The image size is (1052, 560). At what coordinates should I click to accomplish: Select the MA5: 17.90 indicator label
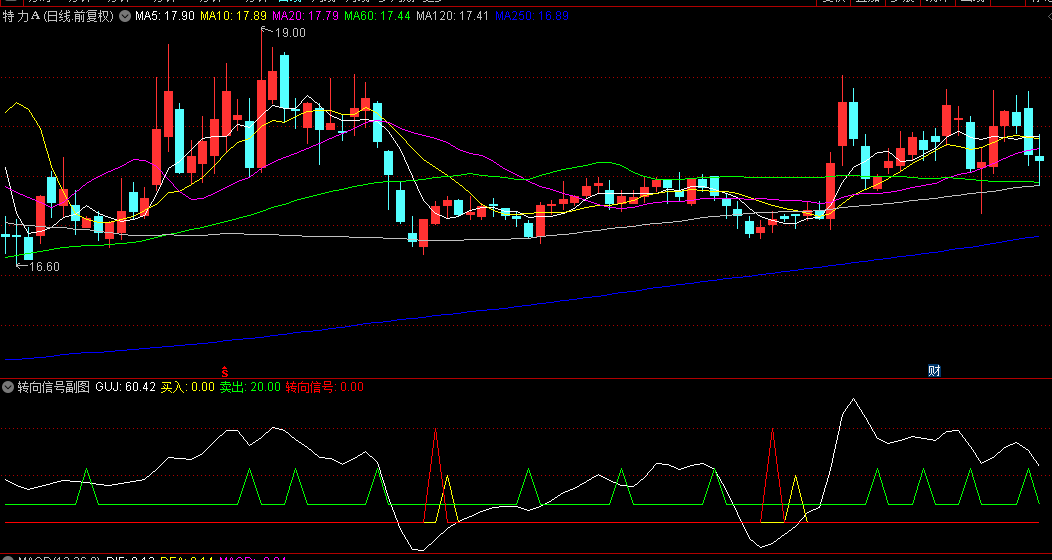tap(165, 16)
